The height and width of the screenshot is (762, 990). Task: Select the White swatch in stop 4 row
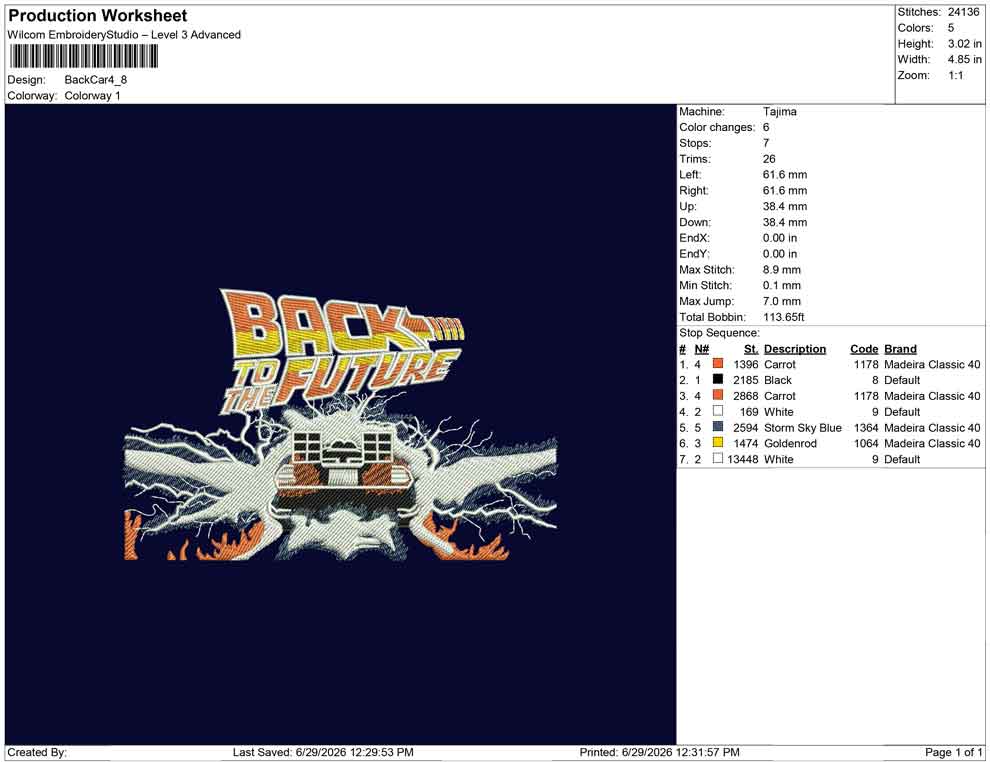pyautogui.click(x=717, y=411)
